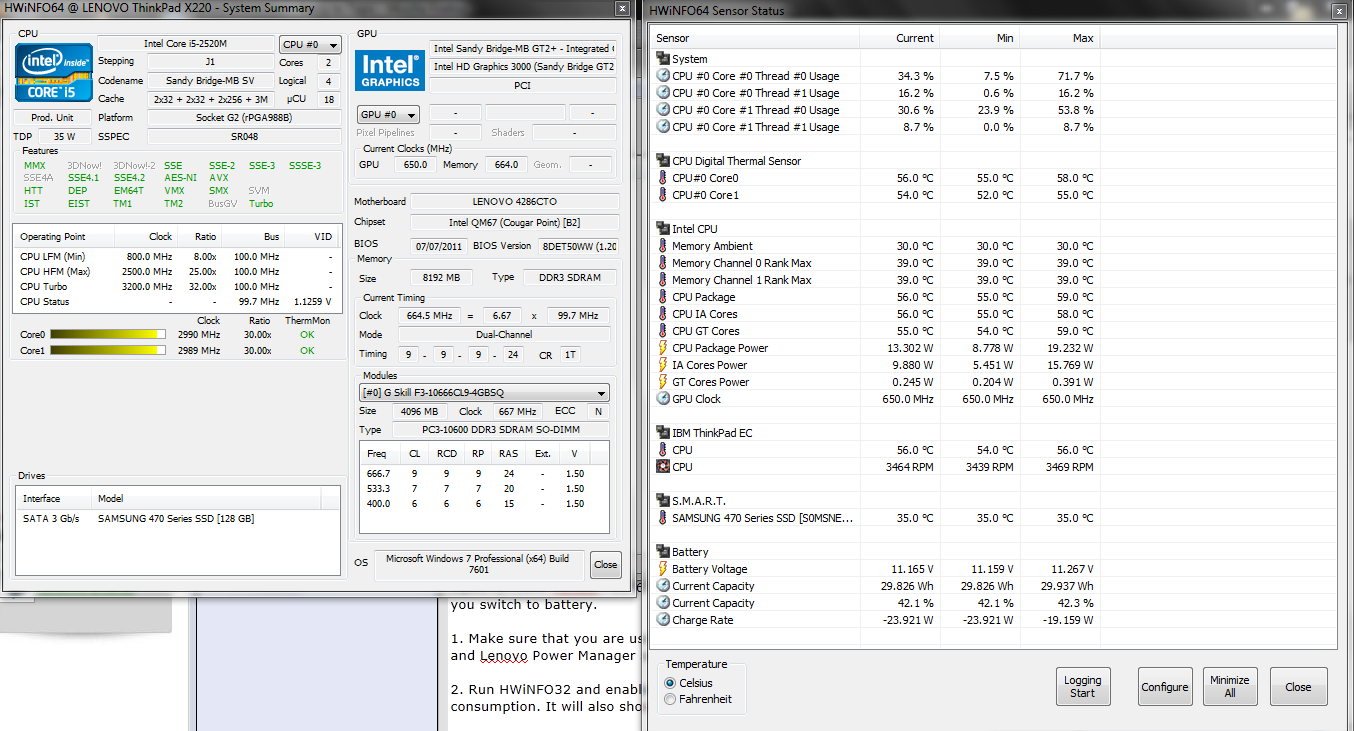Viewport: 1354px width, 731px height.
Task: Click the Intel Graphics logo
Action: pos(391,70)
